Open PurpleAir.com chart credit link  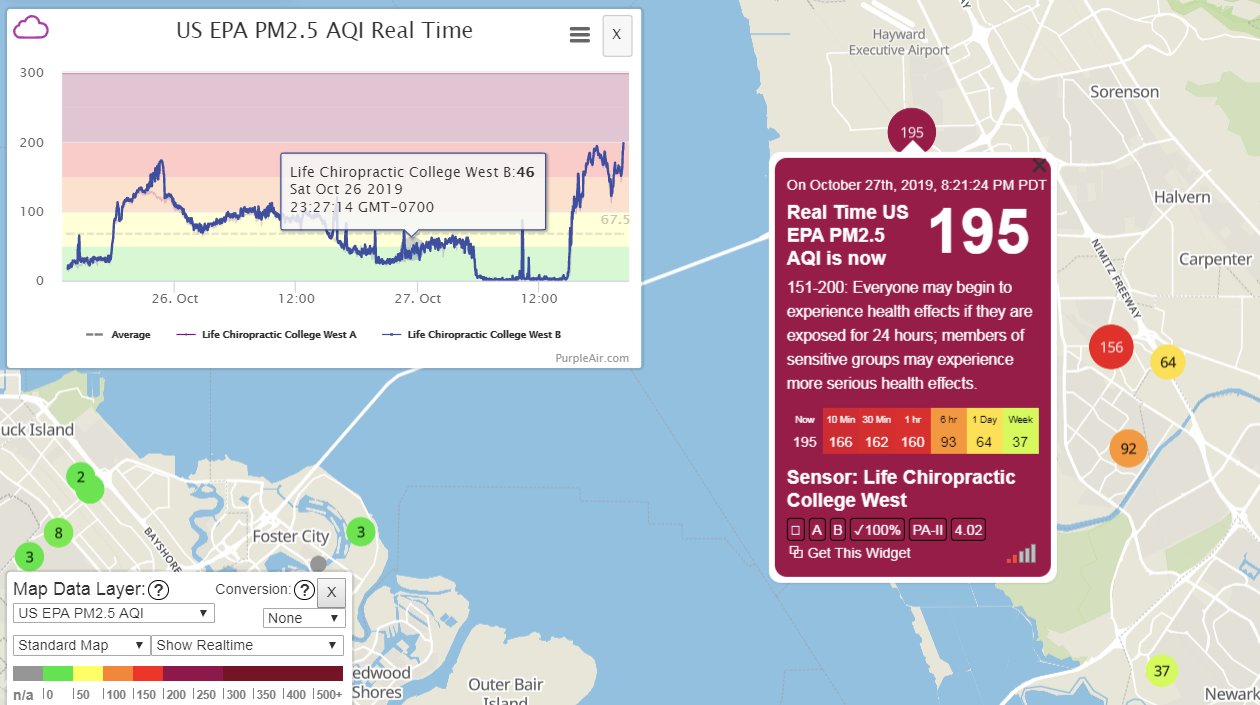click(592, 357)
